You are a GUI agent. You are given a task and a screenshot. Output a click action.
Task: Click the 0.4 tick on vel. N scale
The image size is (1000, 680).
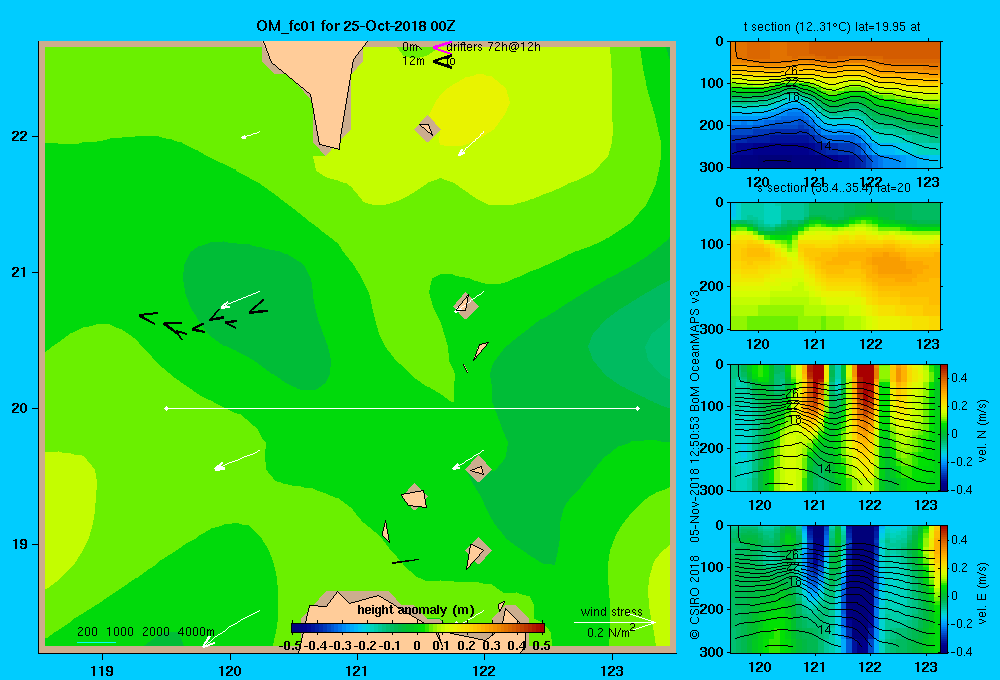click(959, 378)
